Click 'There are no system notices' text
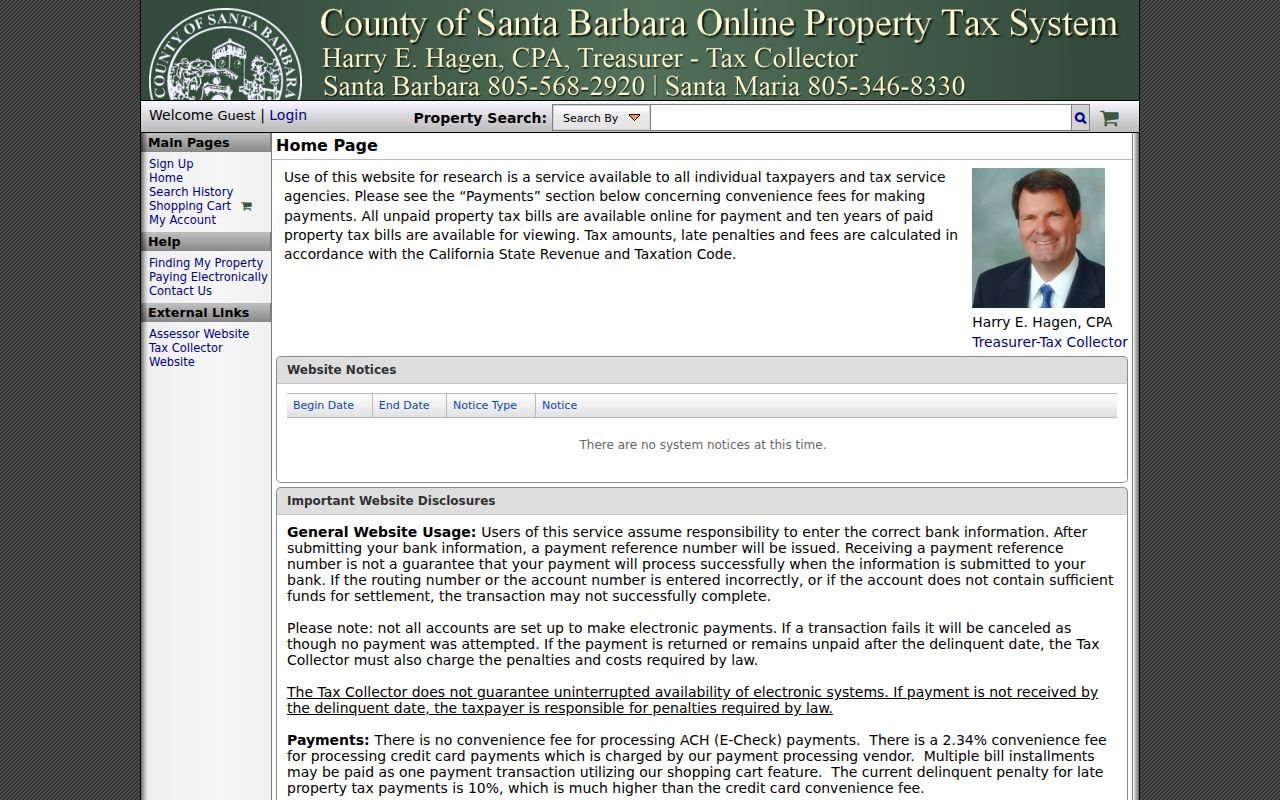 (702, 445)
